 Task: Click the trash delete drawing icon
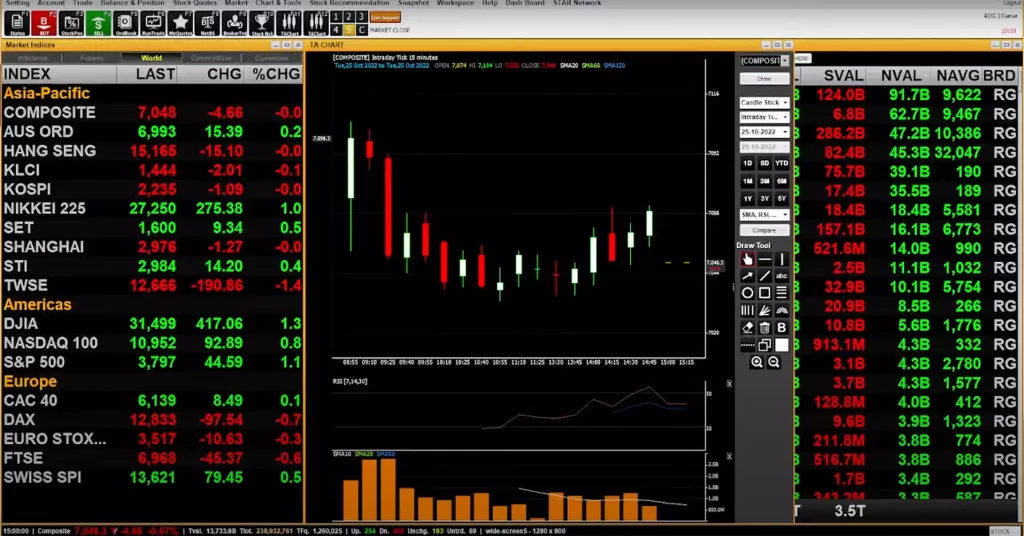click(x=765, y=327)
